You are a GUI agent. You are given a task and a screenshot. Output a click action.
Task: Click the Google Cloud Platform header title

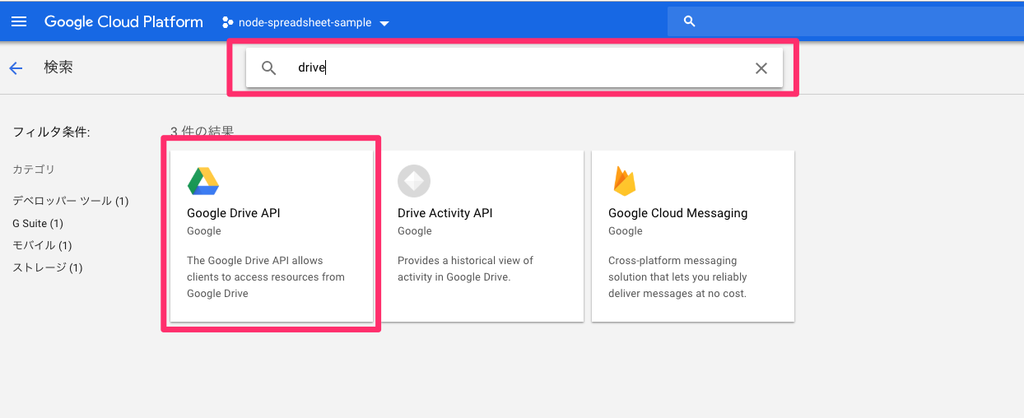pyautogui.click(x=123, y=22)
